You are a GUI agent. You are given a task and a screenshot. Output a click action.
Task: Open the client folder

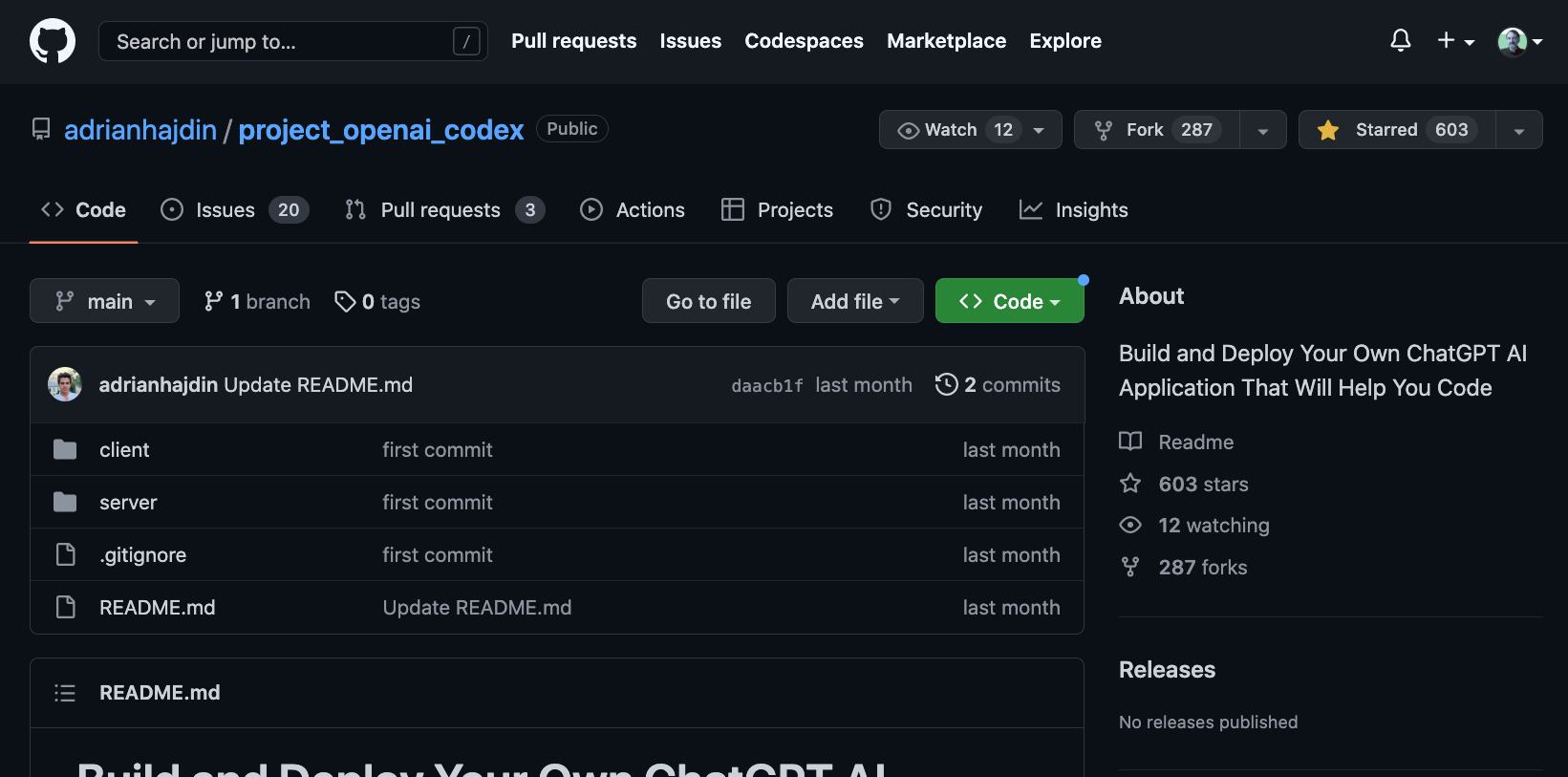click(124, 450)
